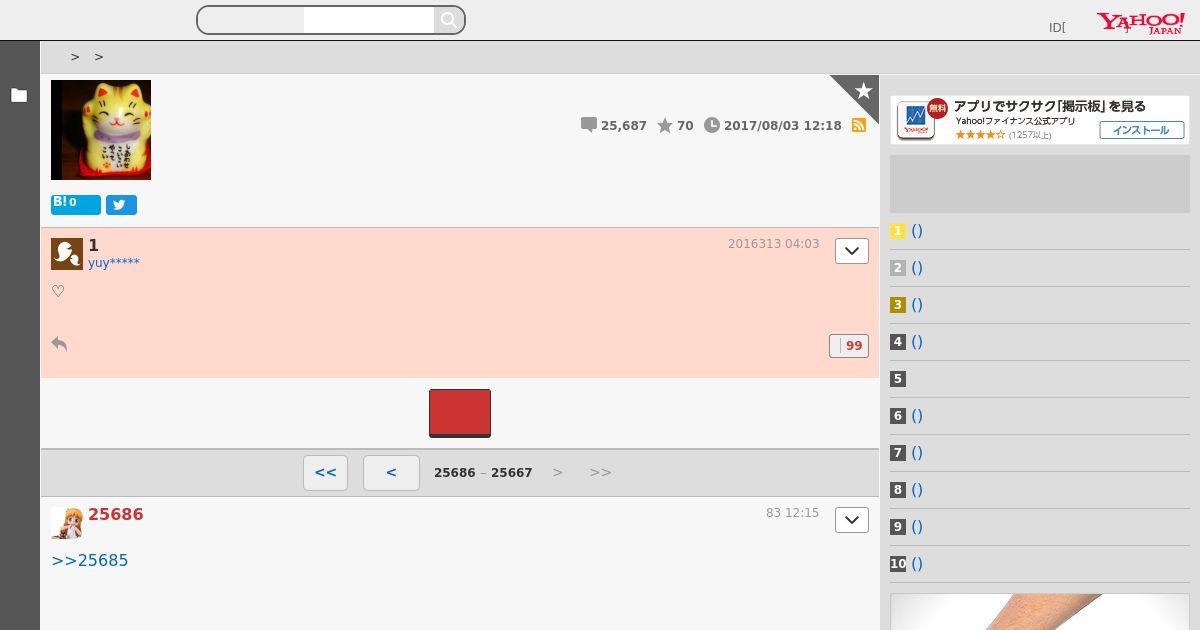Click the red square button

click(460, 413)
